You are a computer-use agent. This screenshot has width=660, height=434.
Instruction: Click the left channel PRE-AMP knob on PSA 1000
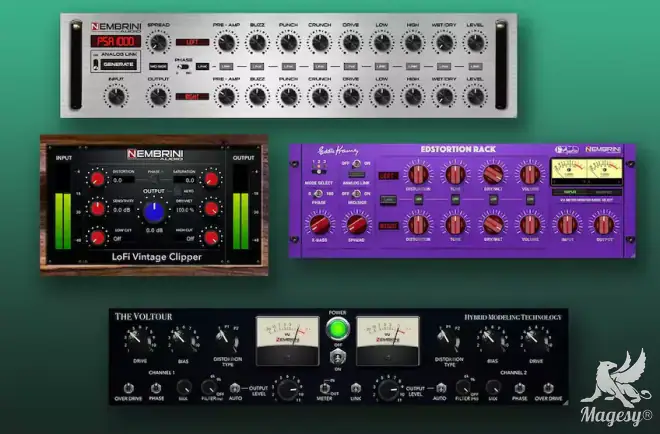pos(226,43)
